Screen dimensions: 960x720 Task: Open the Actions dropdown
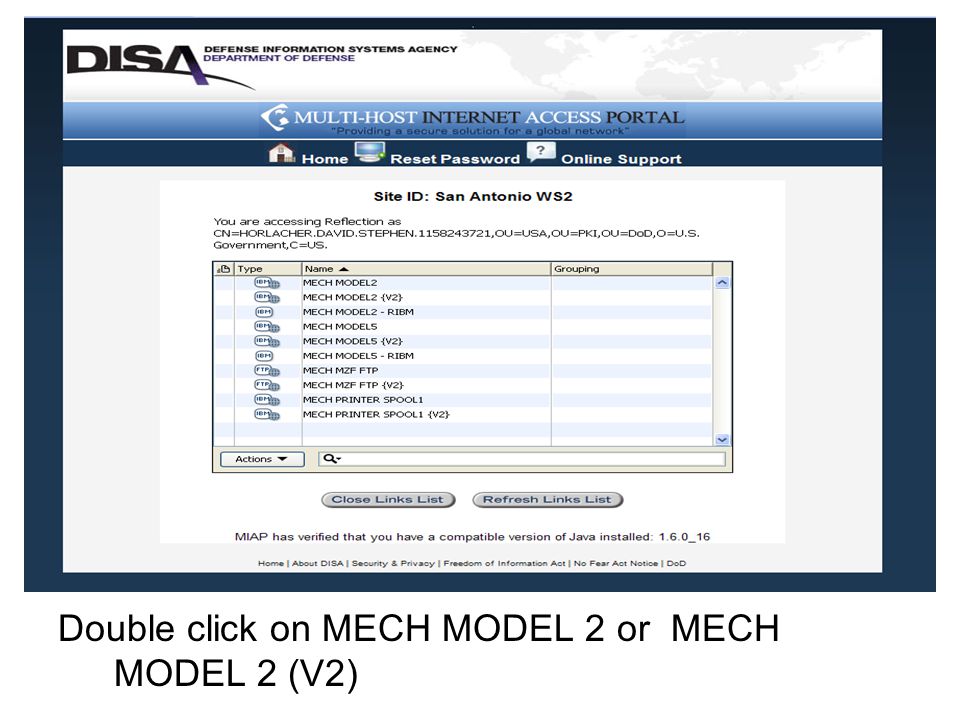point(262,459)
